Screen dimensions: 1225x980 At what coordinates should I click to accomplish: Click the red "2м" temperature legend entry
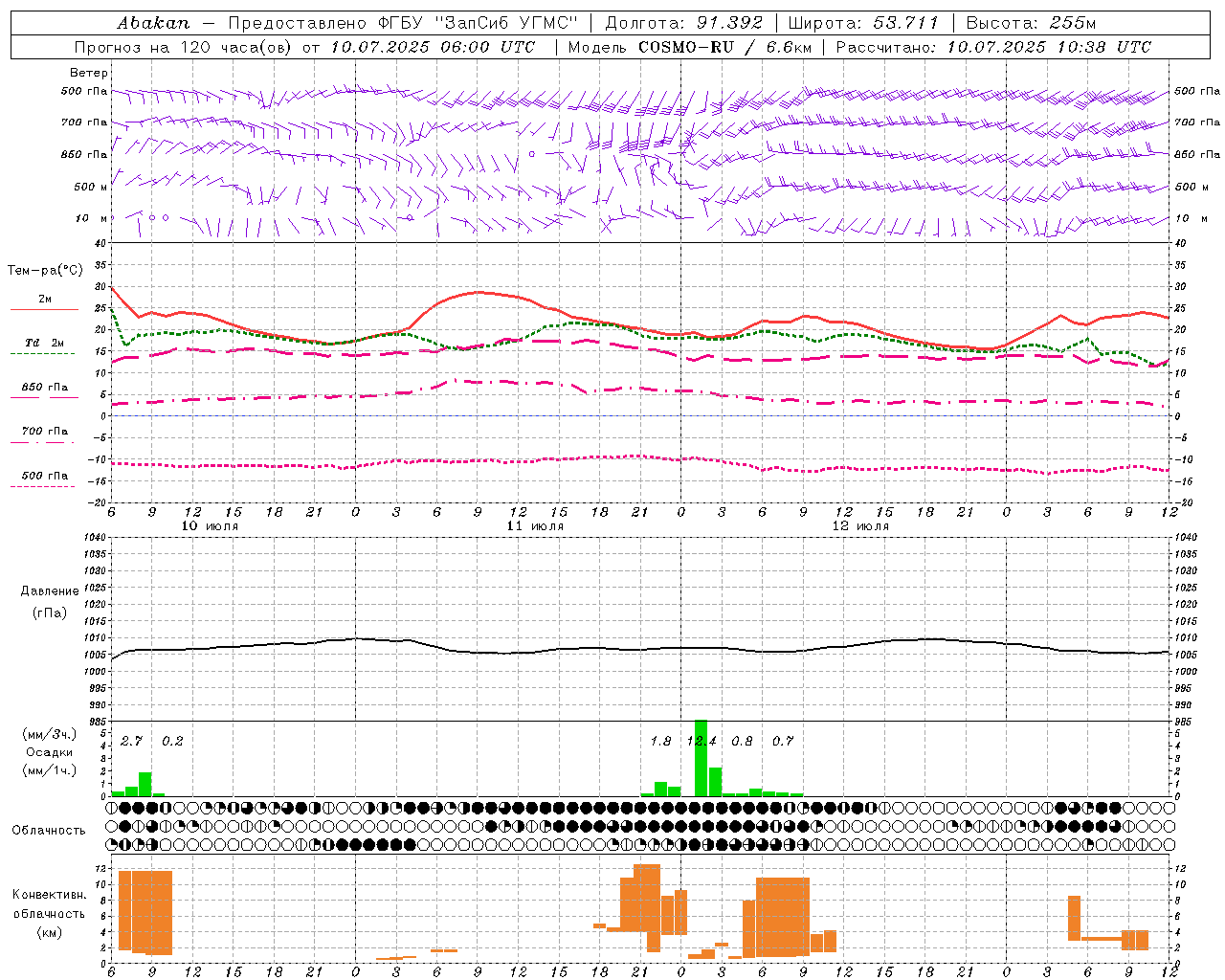coord(45,299)
